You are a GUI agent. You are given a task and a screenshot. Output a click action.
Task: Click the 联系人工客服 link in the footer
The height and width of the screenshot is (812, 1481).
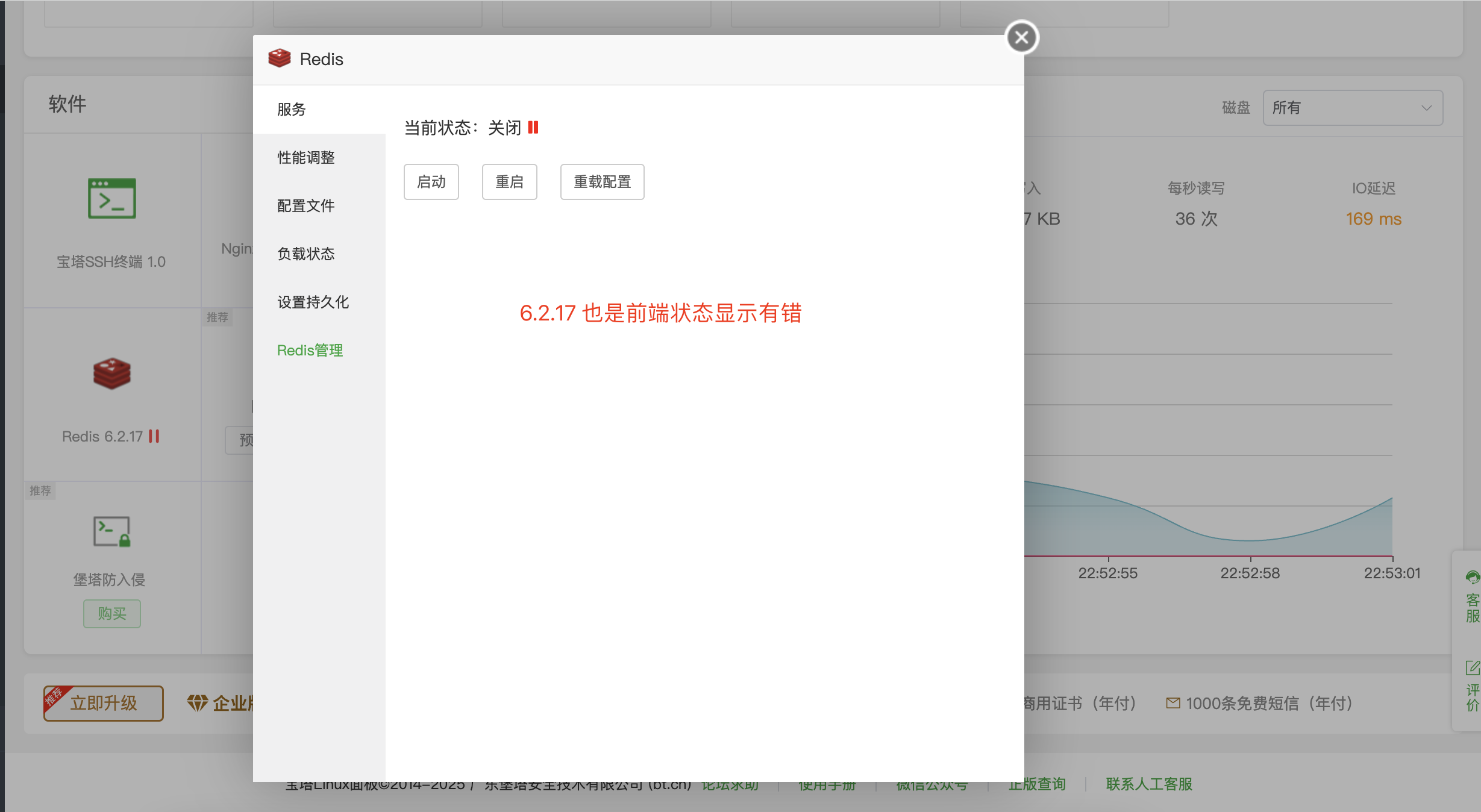pyautogui.click(x=1149, y=784)
